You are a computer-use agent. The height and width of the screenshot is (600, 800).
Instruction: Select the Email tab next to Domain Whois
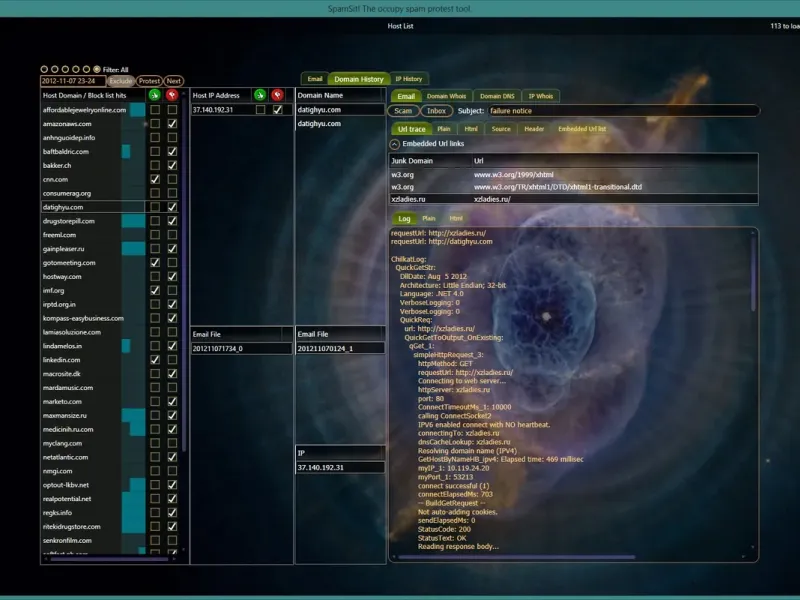point(406,96)
